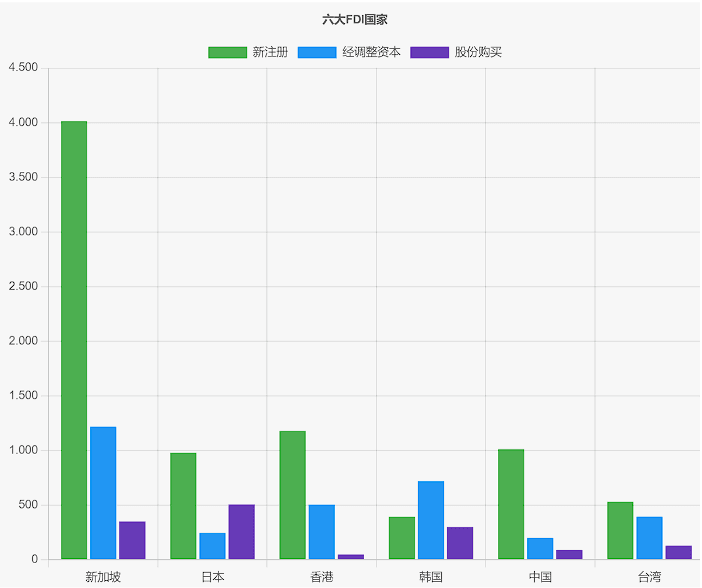Click the 3.000 y-axis value
Image resolution: width=702 pixels, height=588 pixels.
tap(23, 232)
